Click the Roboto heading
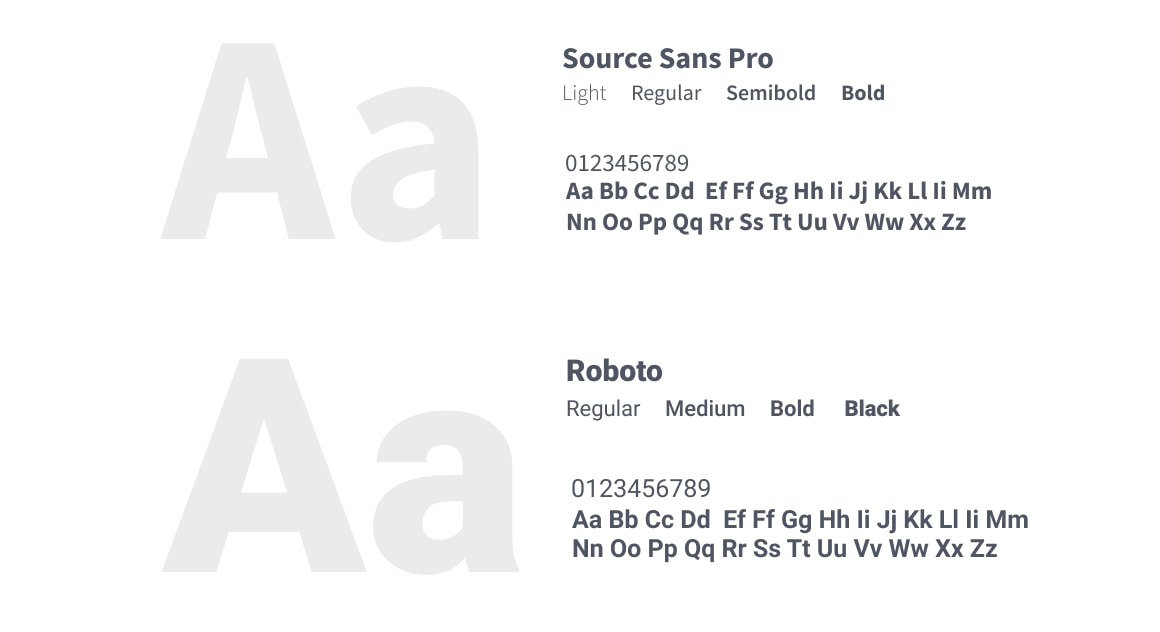Screen dimensions: 1160x632 point(614,371)
